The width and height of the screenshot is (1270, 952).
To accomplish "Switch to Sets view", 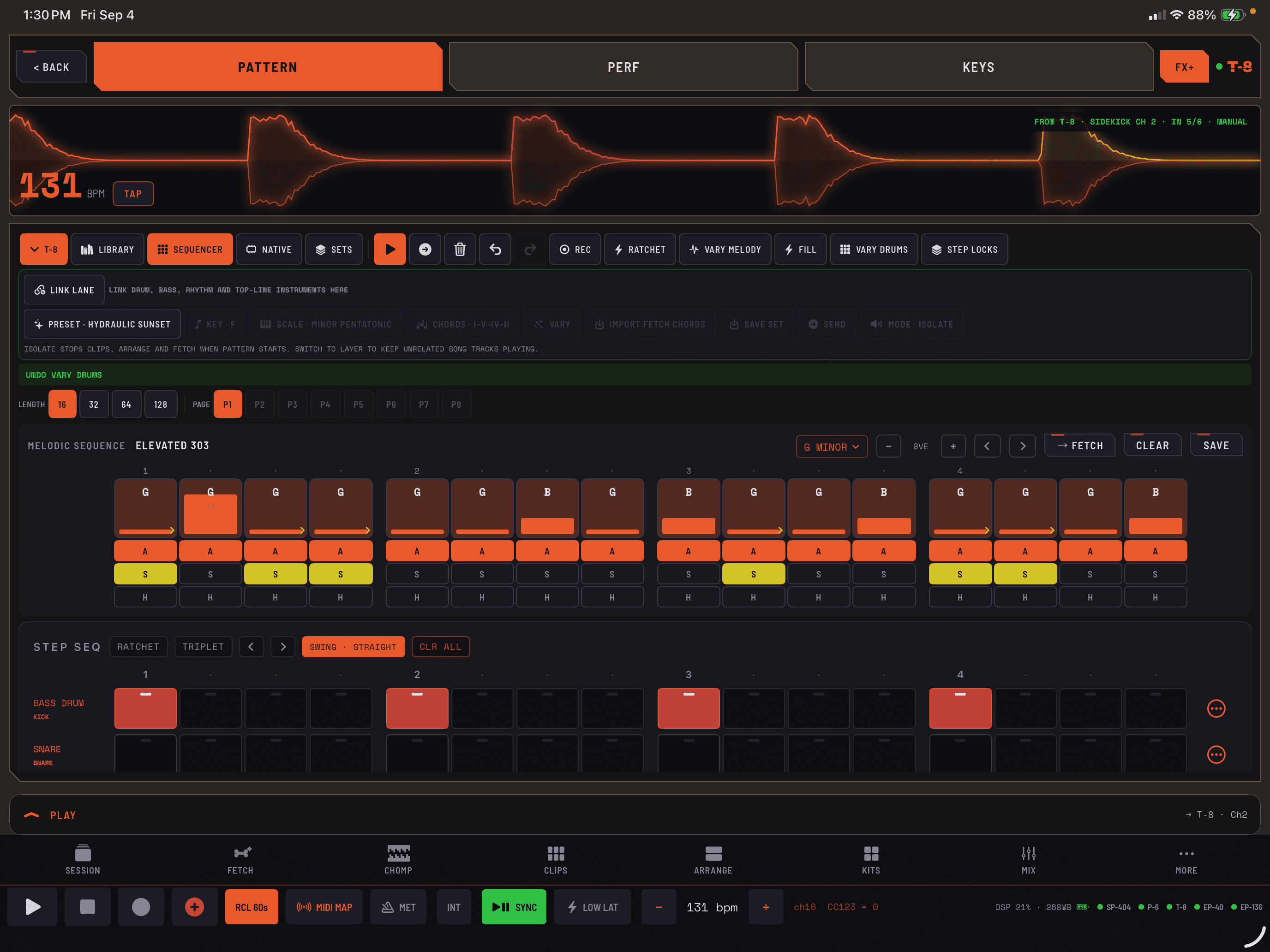I will click(x=334, y=249).
